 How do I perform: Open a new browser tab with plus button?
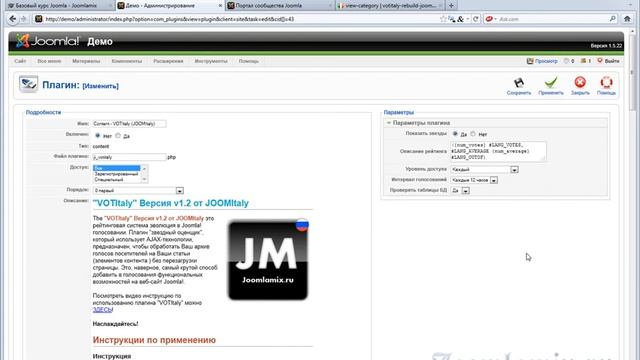pyautogui.click(x=451, y=6)
